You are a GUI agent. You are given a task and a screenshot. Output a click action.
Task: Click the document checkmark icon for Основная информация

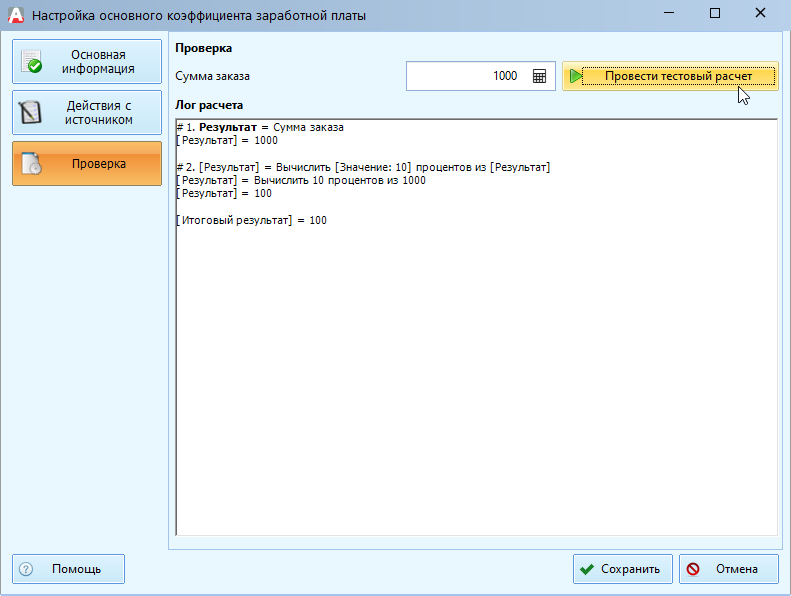pos(32,62)
